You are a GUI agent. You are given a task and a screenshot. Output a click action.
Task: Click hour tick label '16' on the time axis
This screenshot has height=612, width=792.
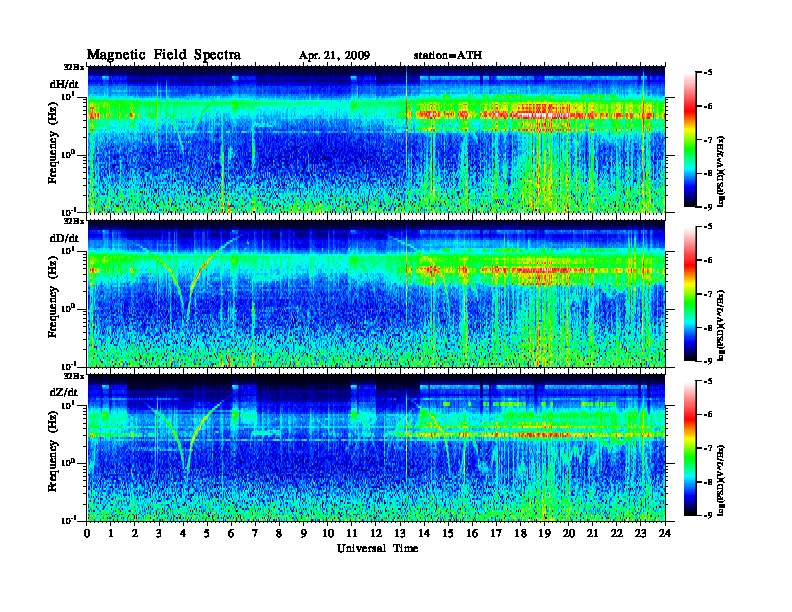tap(472, 534)
